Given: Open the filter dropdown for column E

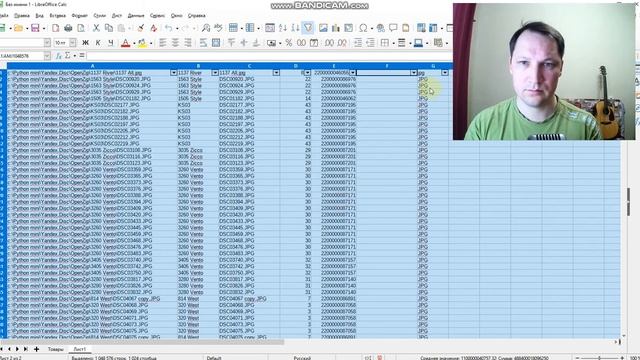Looking at the screenshot, I should (353, 73).
